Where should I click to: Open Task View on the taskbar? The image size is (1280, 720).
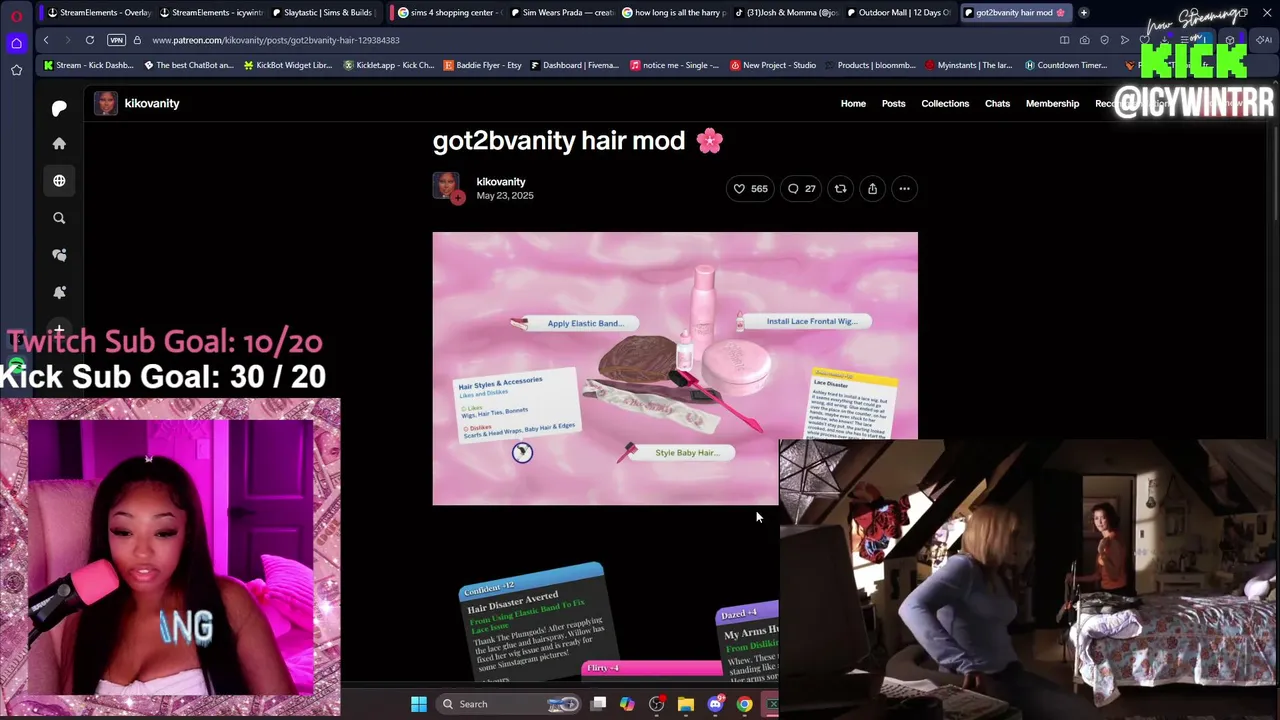(598, 704)
